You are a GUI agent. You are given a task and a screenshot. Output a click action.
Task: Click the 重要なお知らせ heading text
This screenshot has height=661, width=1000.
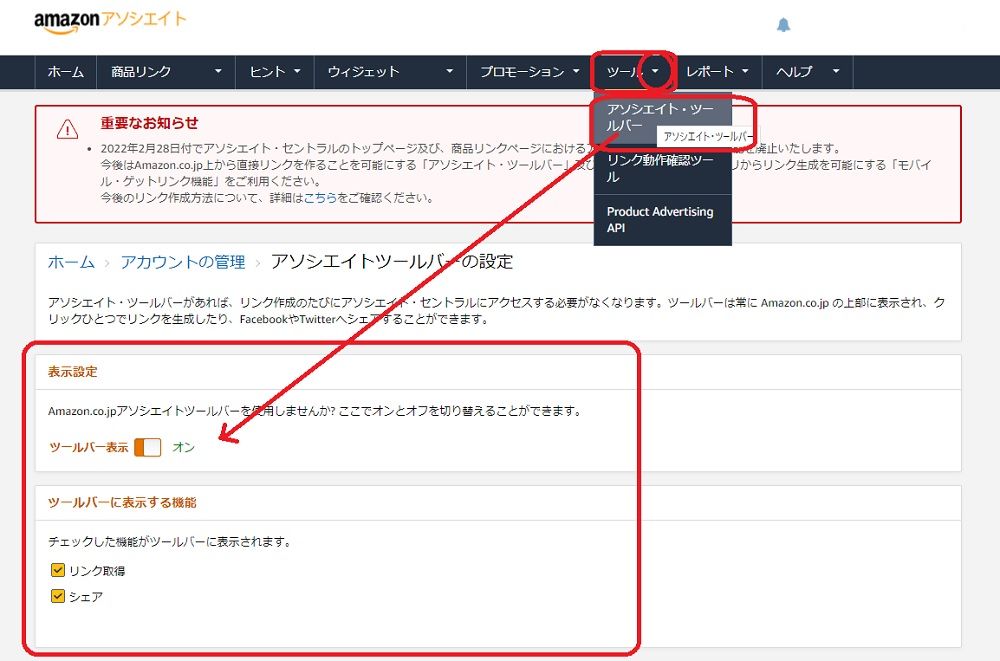click(x=149, y=123)
